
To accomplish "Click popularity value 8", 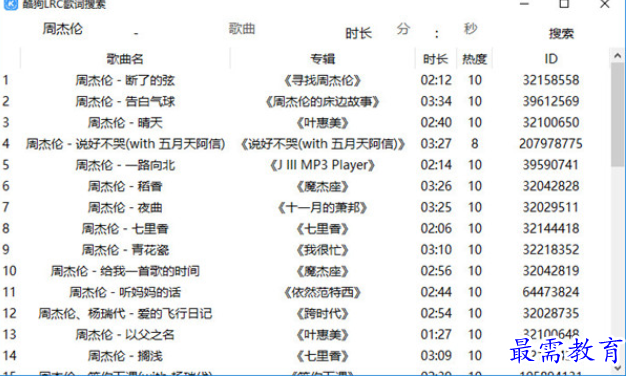I will pyautogui.click(x=475, y=144).
